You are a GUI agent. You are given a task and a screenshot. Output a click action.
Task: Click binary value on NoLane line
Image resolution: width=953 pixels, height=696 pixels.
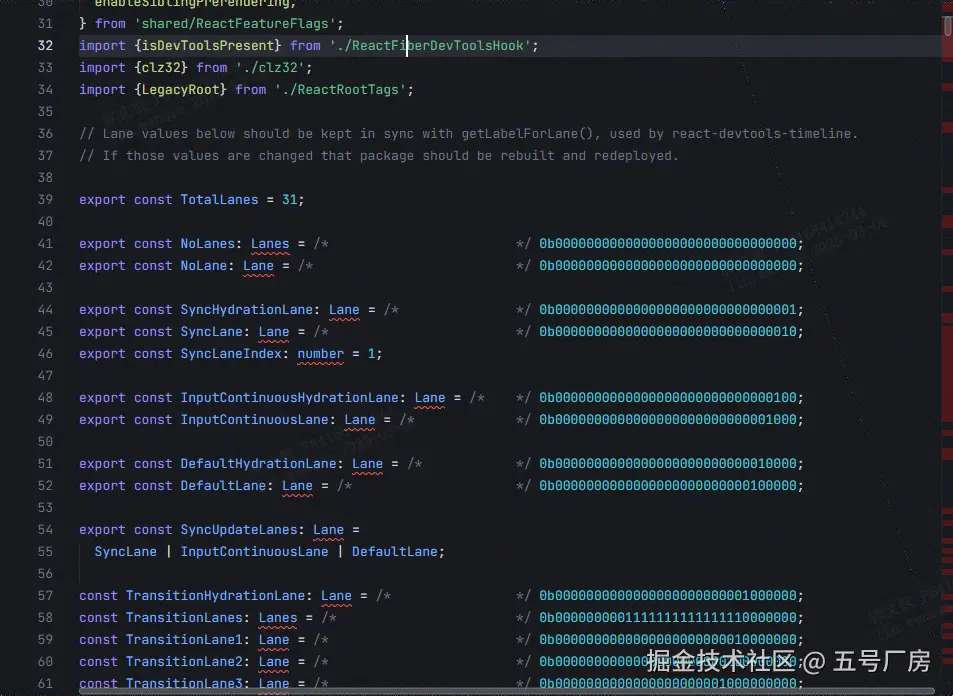668,266
